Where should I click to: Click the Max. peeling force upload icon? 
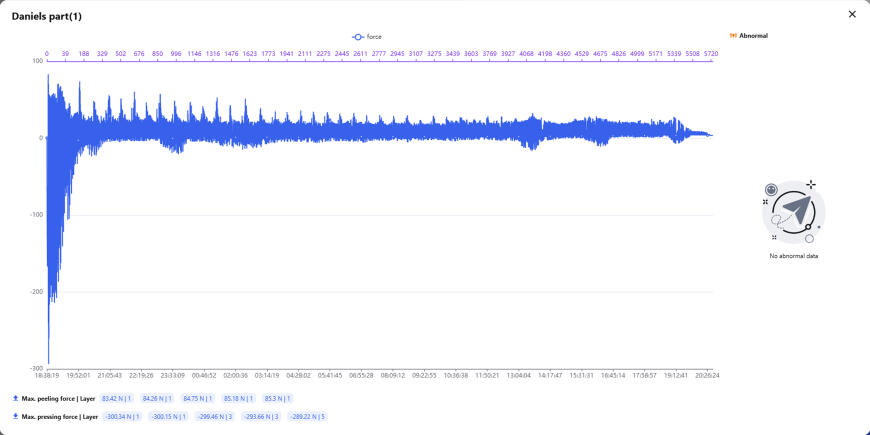coord(16,398)
